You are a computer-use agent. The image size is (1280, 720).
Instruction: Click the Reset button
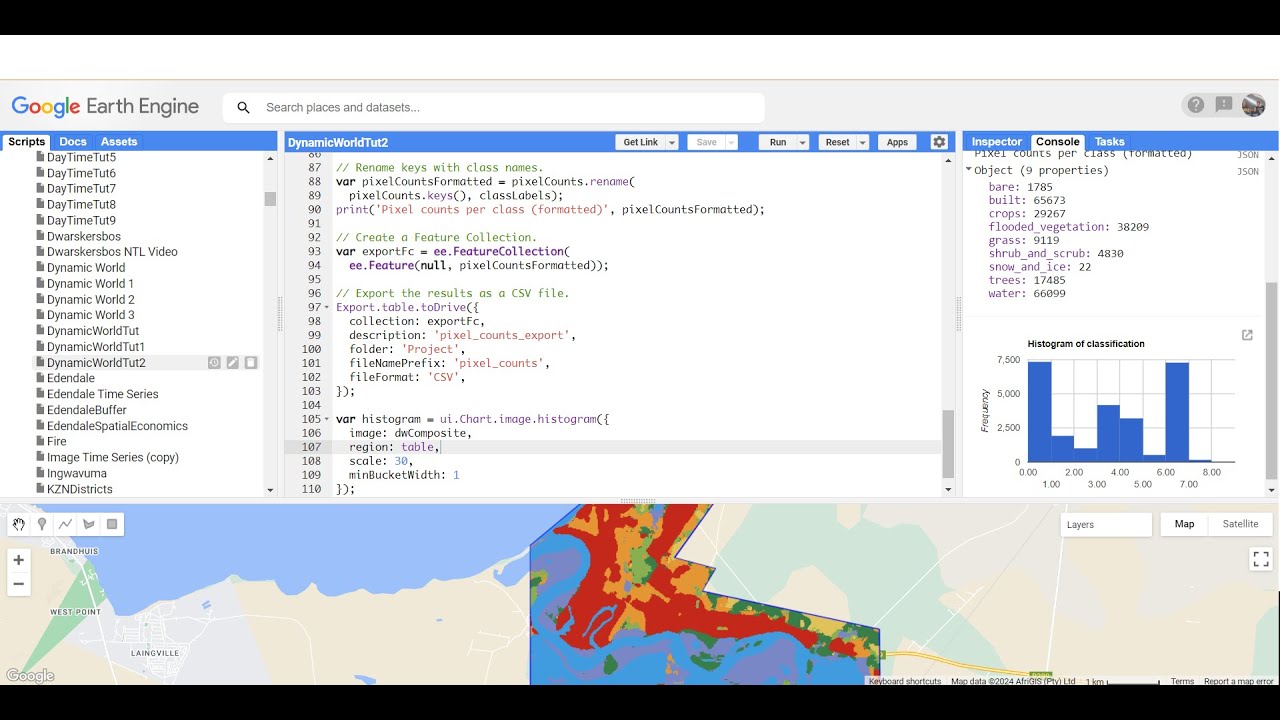click(837, 143)
